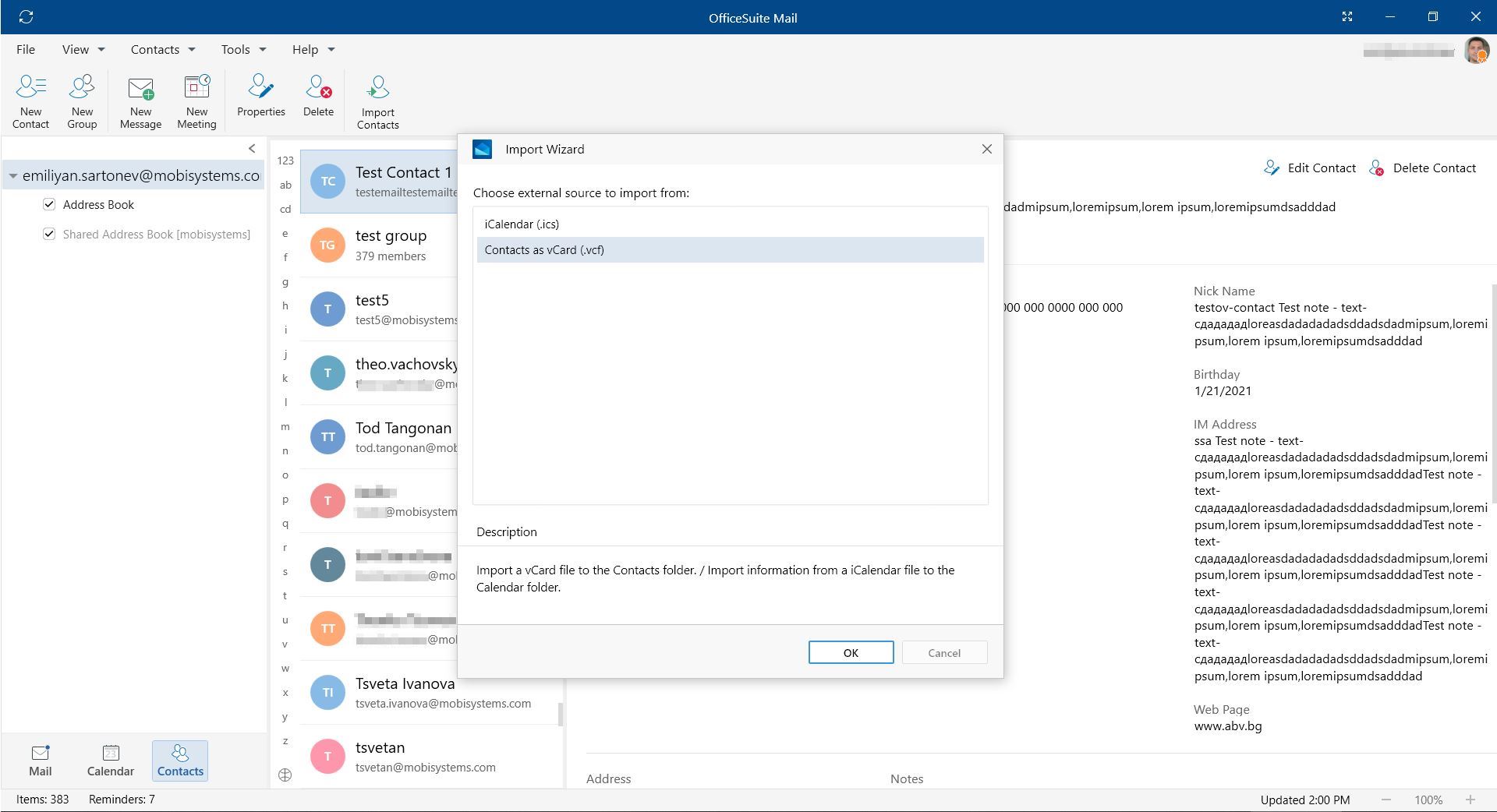This screenshot has width=1497, height=812.
Task: Jump to 'ab' in alphabet index
Action: (285, 185)
